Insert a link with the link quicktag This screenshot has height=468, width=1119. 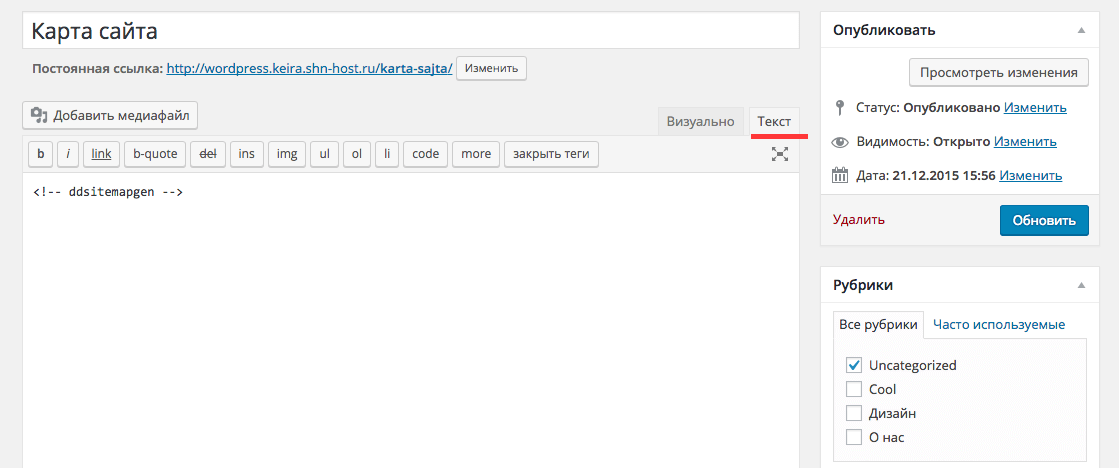101,154
